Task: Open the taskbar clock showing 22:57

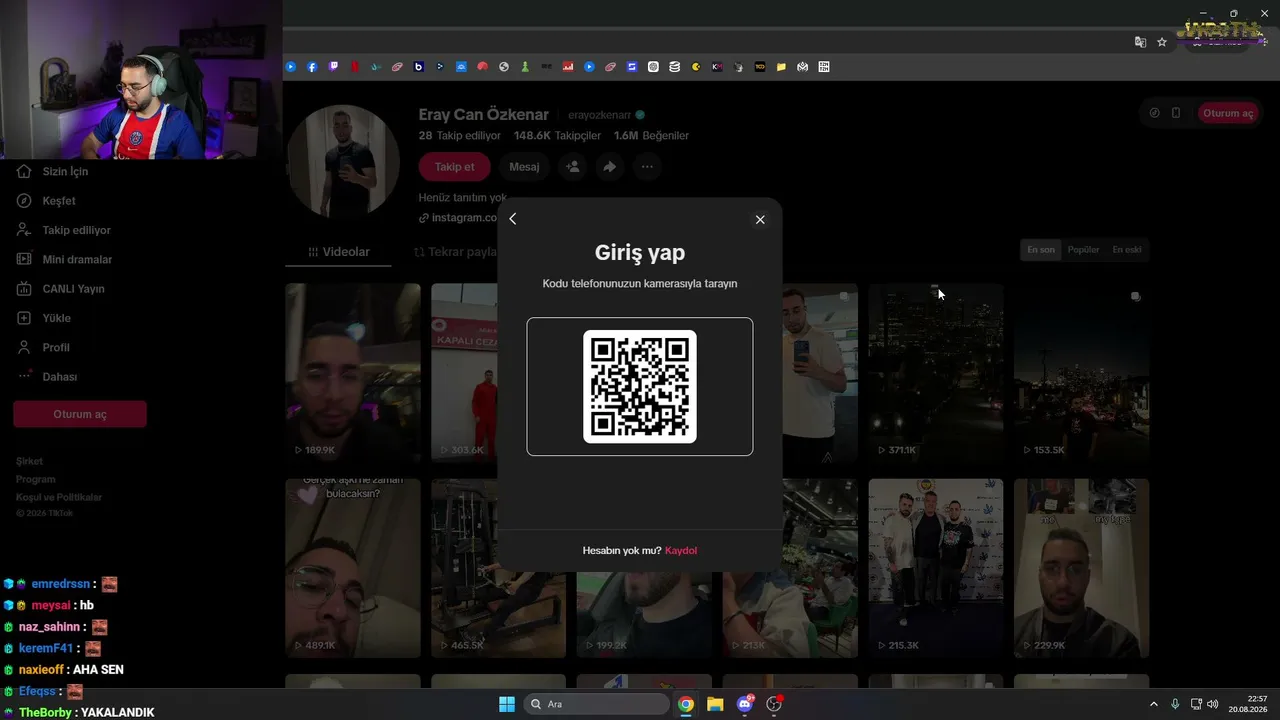Action: tap(1249, 704)
